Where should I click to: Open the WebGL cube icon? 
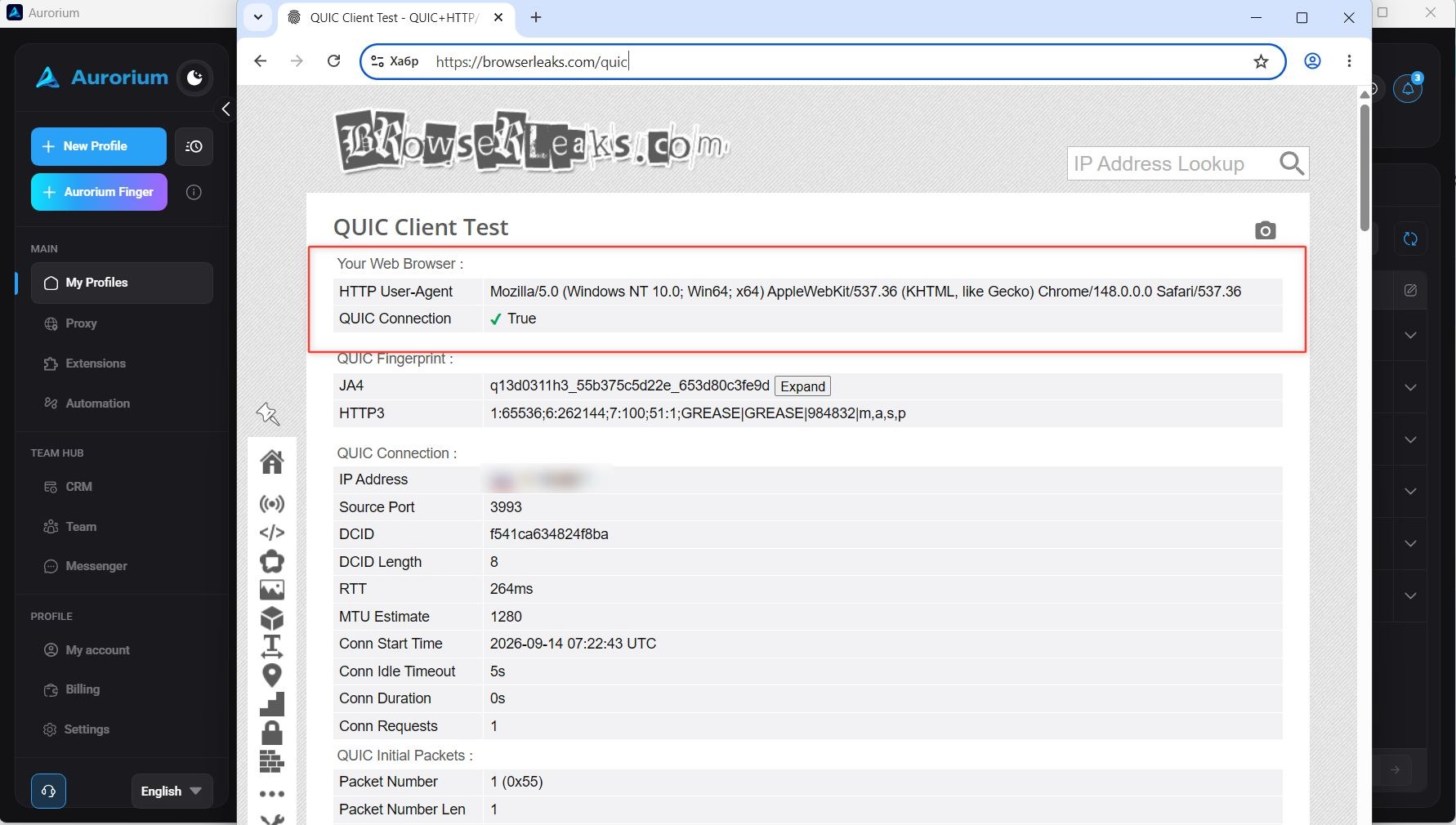[272, 618]
